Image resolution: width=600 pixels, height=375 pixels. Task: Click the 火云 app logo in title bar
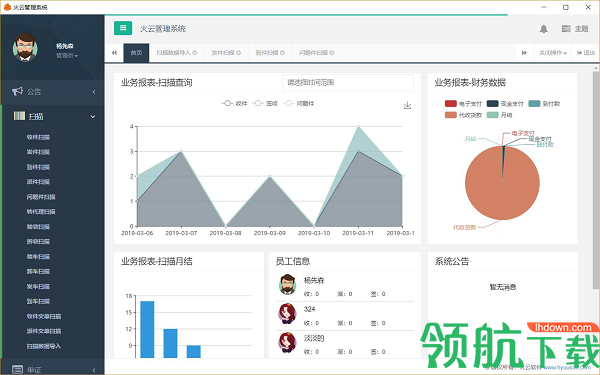click(x=7, y=7)
